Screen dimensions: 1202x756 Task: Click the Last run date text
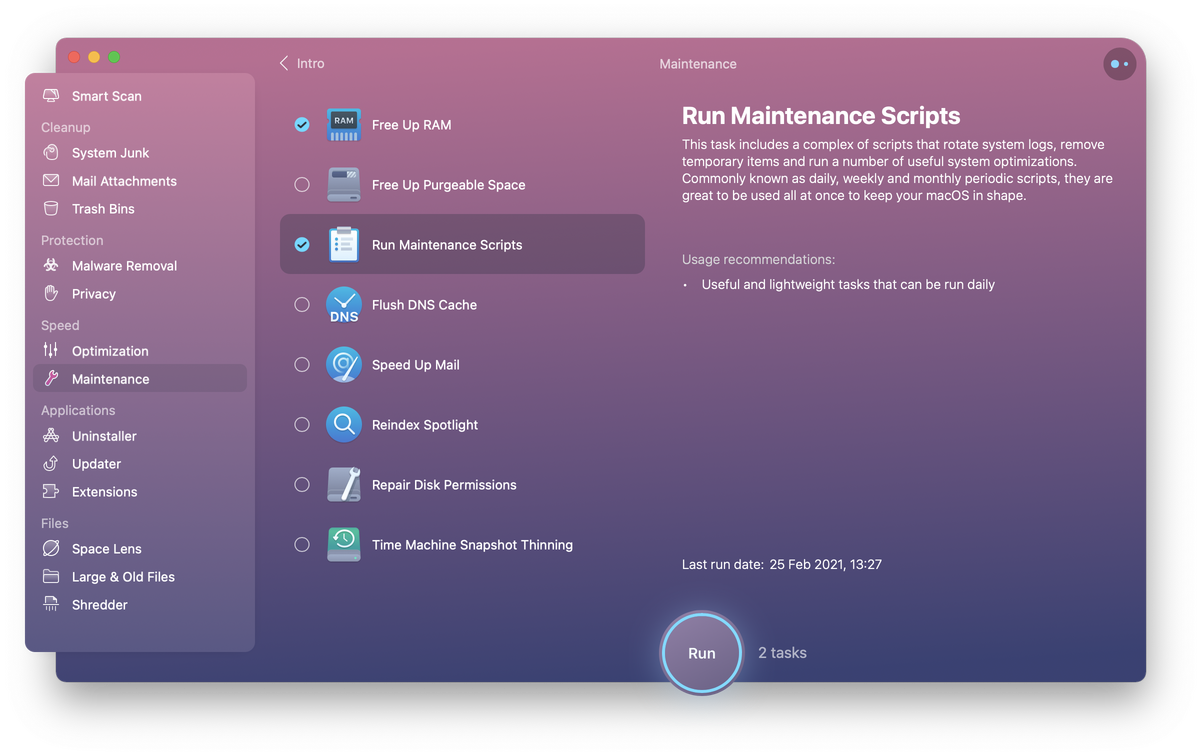(x=782, y=565)
